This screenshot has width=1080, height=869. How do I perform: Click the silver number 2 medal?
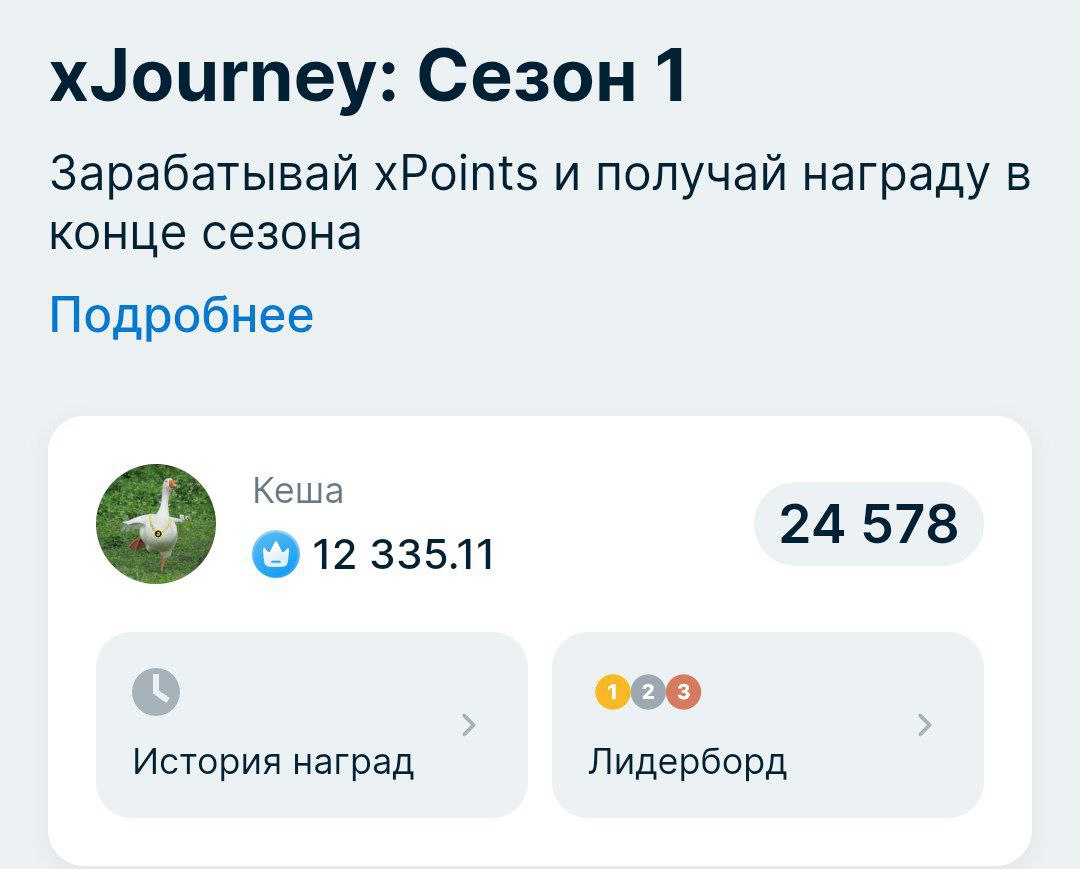coord(648,691)
